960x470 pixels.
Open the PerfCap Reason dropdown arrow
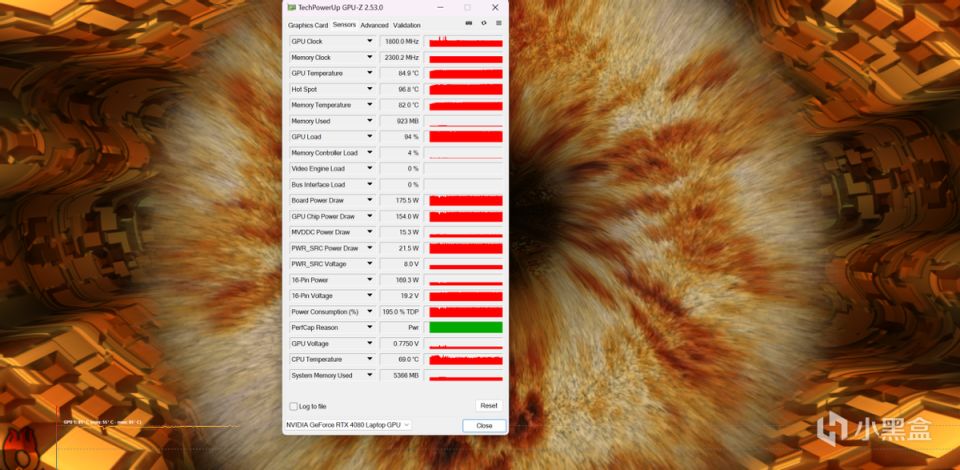point(370,327)
